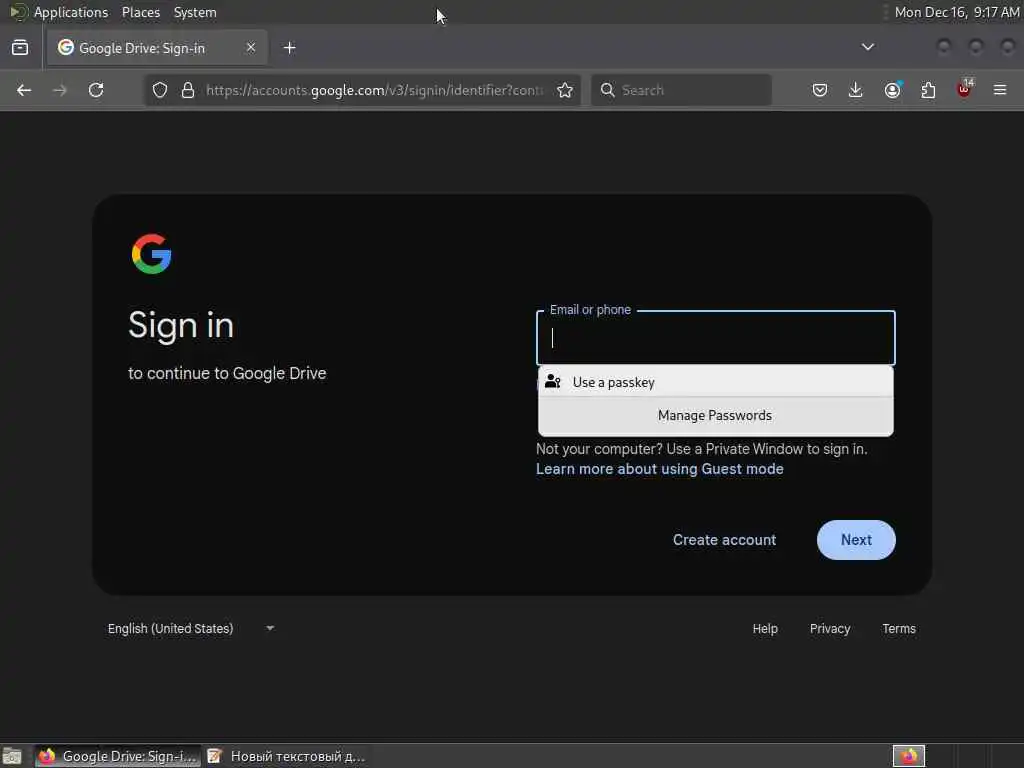
Task: Switch to Новый текстовый д... taskbar window
Action: pyautogui.click(x=287, y=756)
